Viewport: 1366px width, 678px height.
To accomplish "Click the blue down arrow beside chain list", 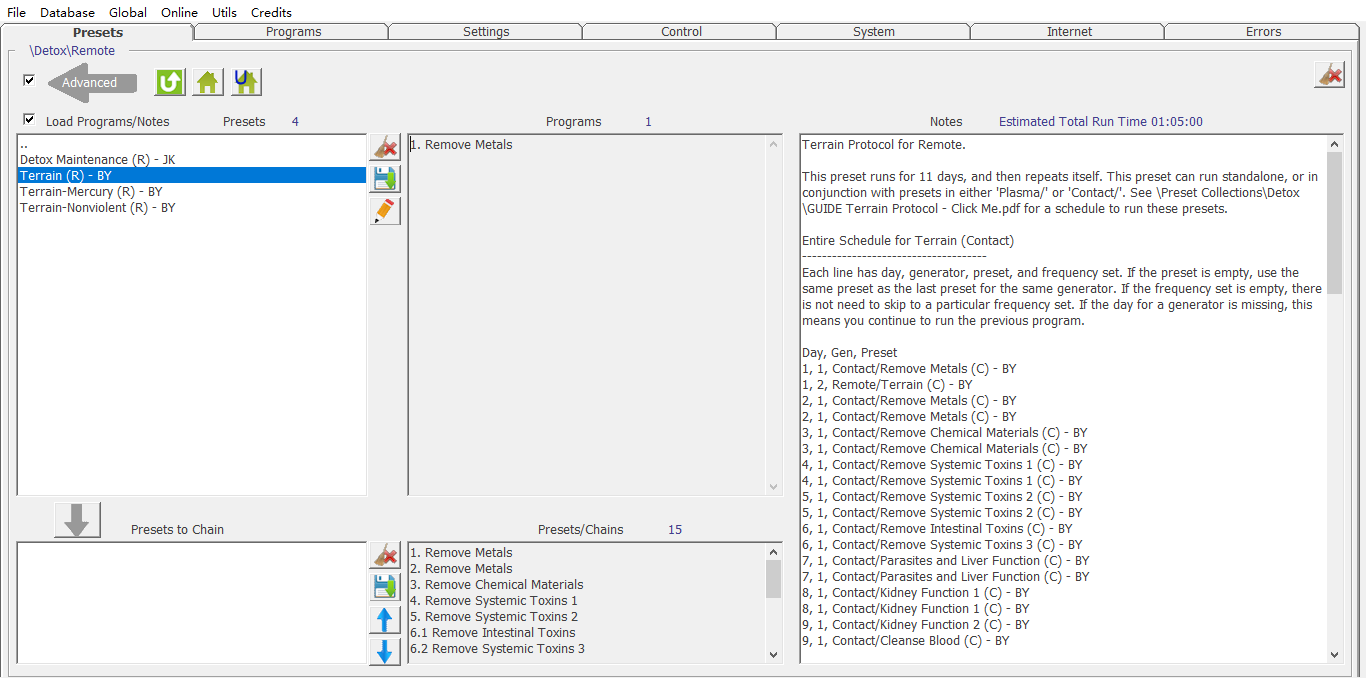I will click(385, 652).
